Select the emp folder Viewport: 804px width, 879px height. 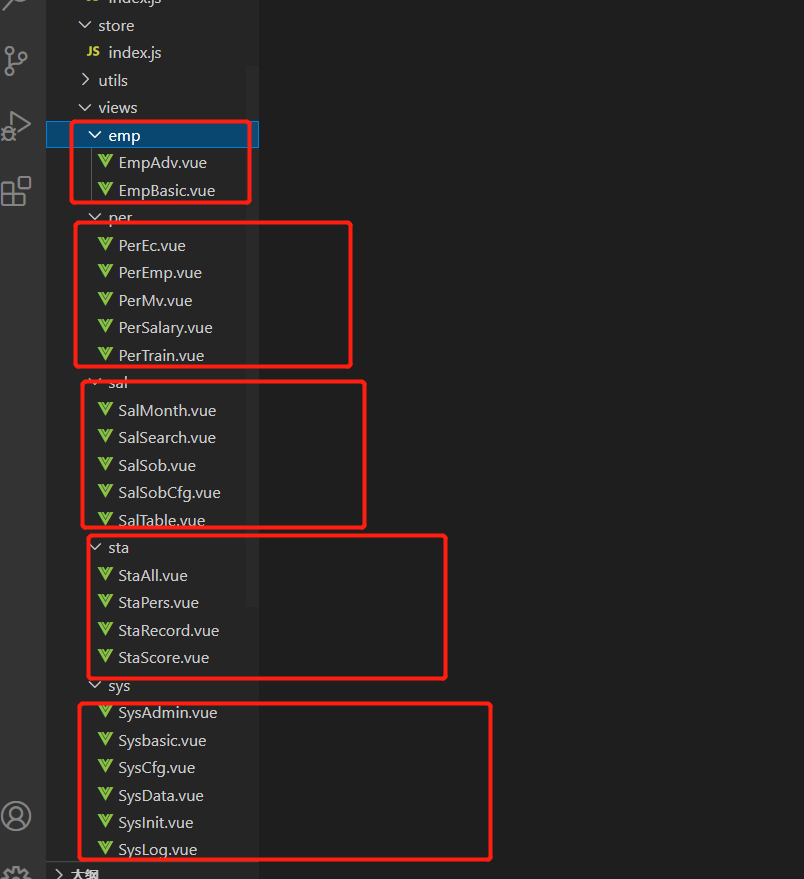(x=152, y=135)
